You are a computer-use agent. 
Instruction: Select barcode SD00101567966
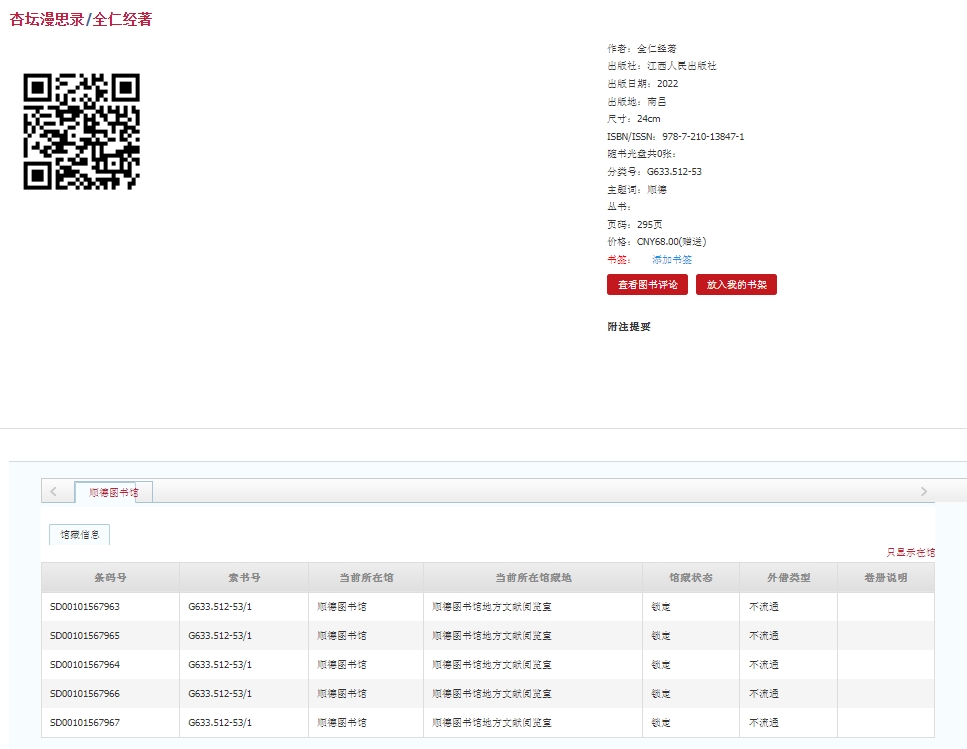click(85, 694)
